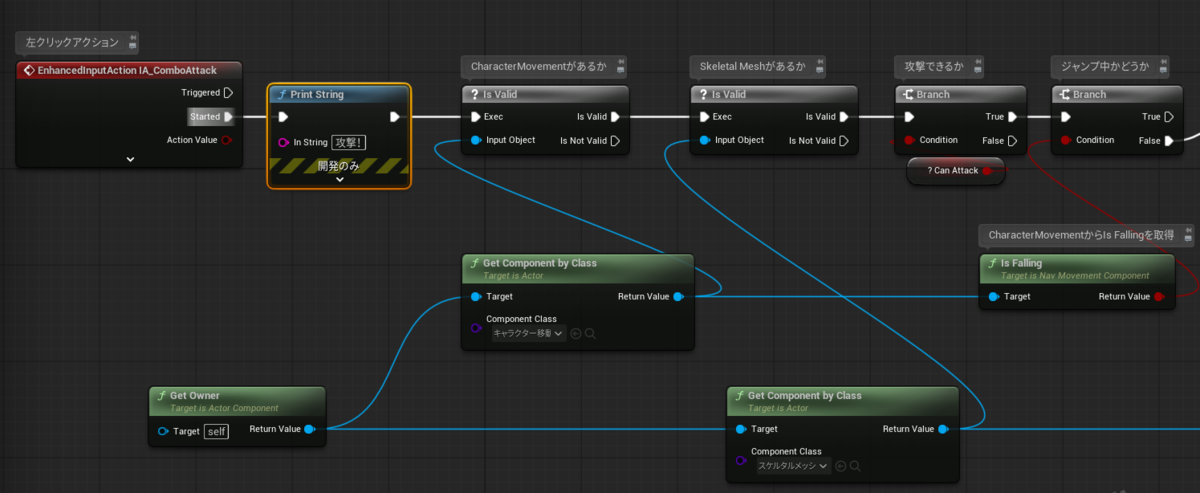The height and width of the screenshot is (493, 1200).
Task: Use selected asset for キャラクター移動 class
Action: coord(576,333)
